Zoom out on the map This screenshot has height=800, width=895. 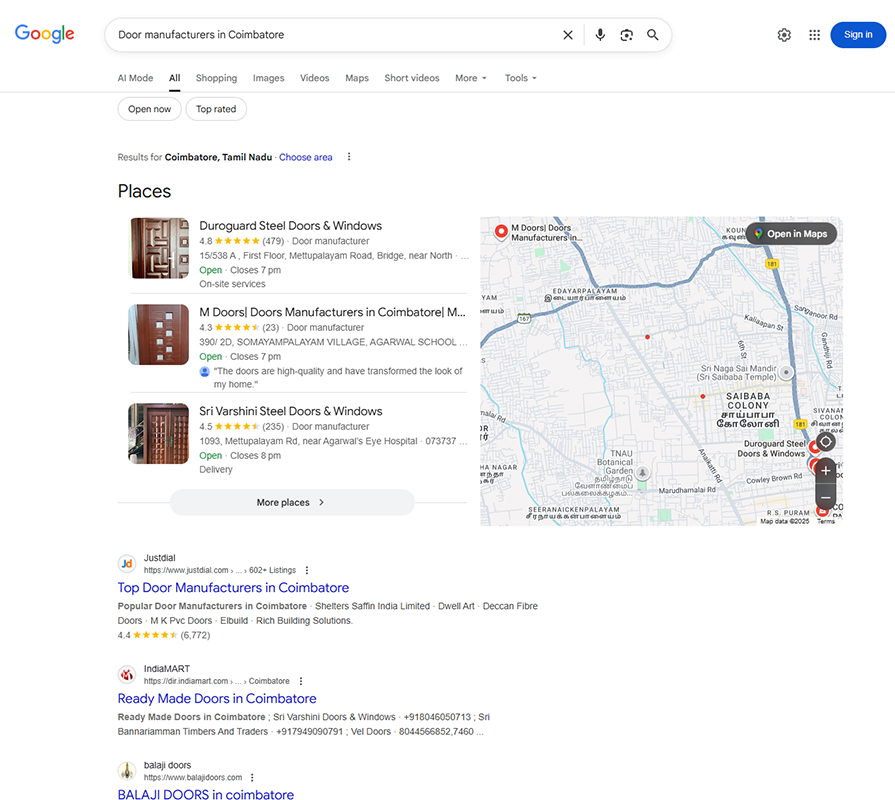pos(825,497)
